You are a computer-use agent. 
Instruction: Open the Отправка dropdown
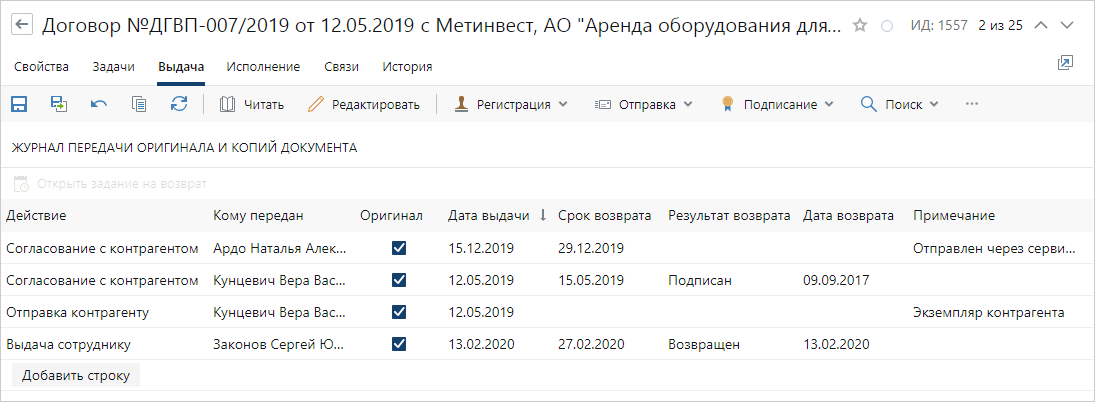click(644, 105)
